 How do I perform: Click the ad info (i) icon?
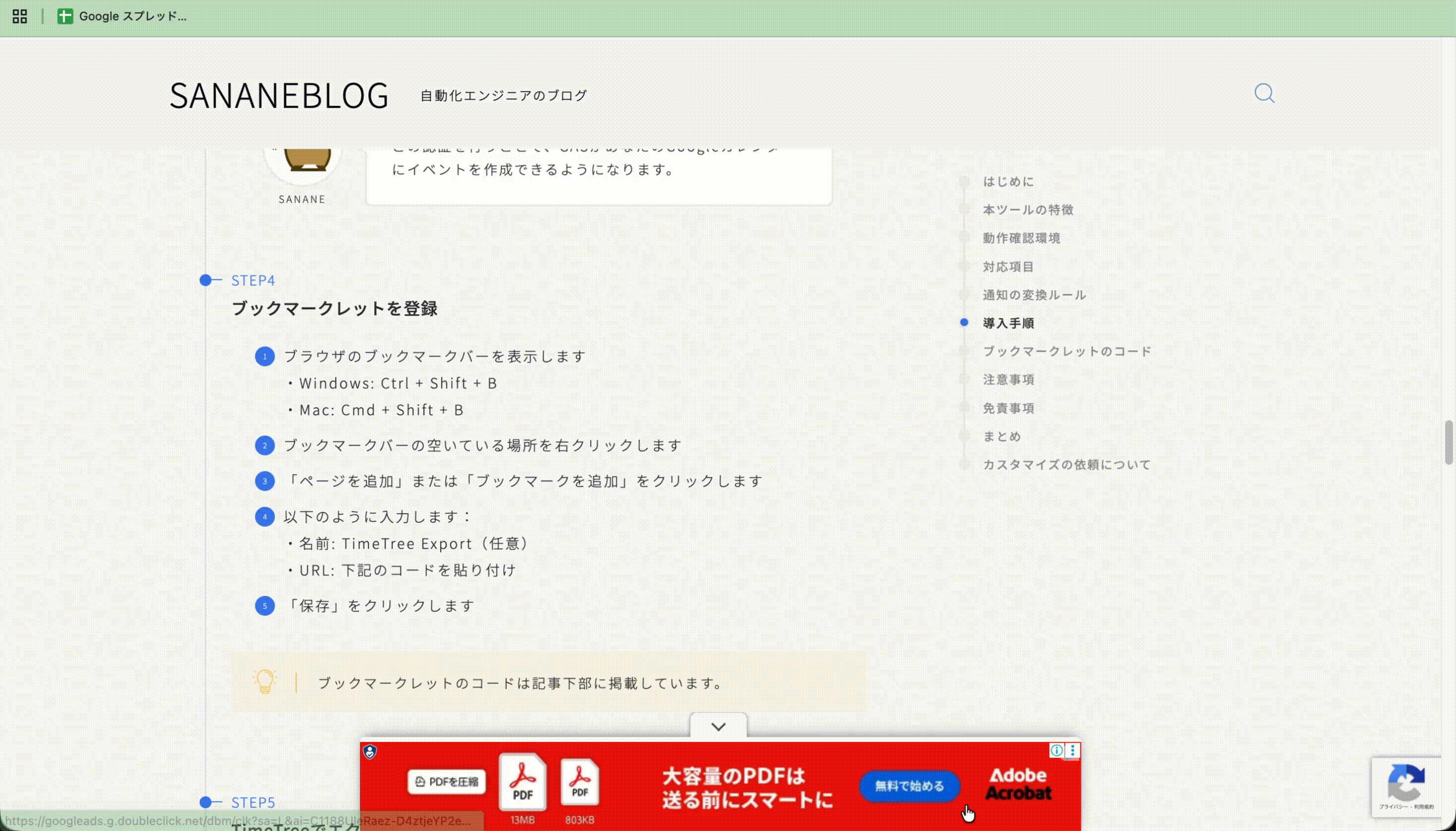tap(1056, 750)
